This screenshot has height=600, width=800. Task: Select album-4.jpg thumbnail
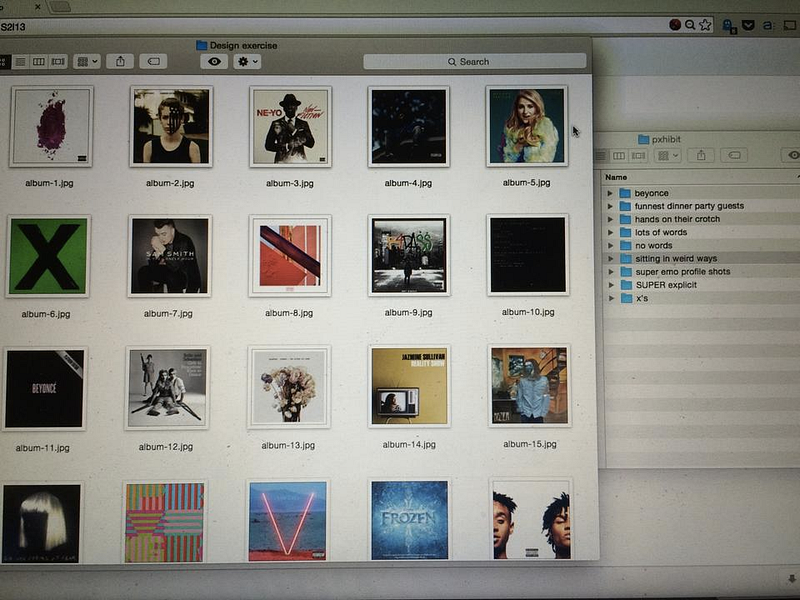click(x=409, y=126)
